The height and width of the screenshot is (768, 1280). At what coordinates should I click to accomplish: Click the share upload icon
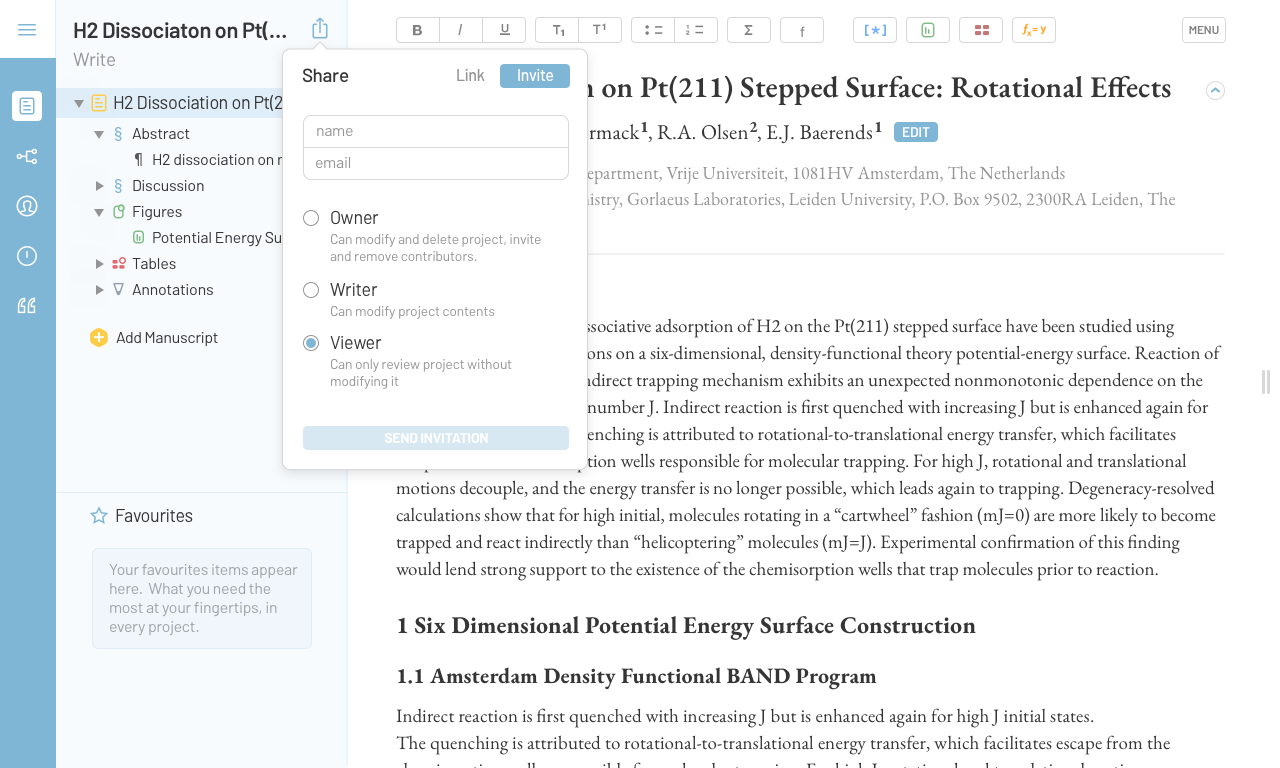[x=320, y=29]
